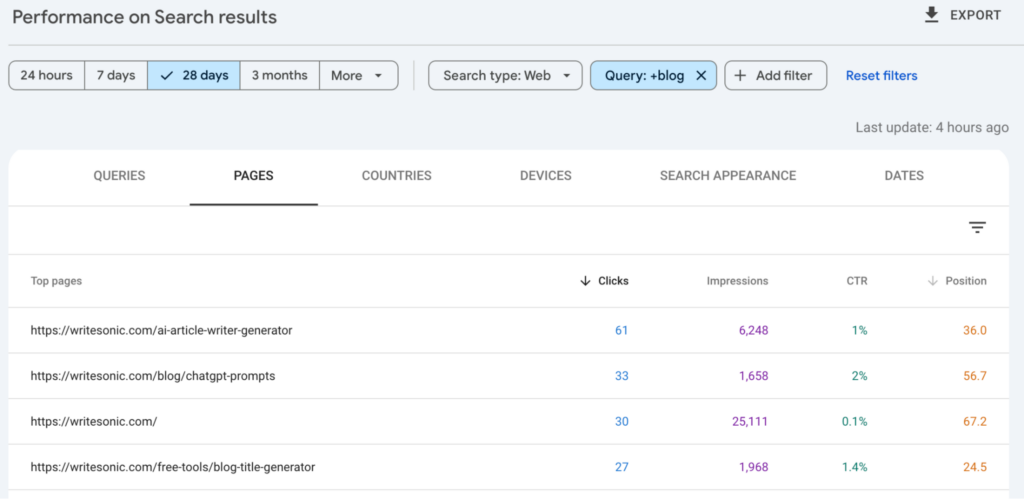This screenshot has width=1024, height=499.
Task: Click the 1,968 impressions value
Action: [754, 468]
